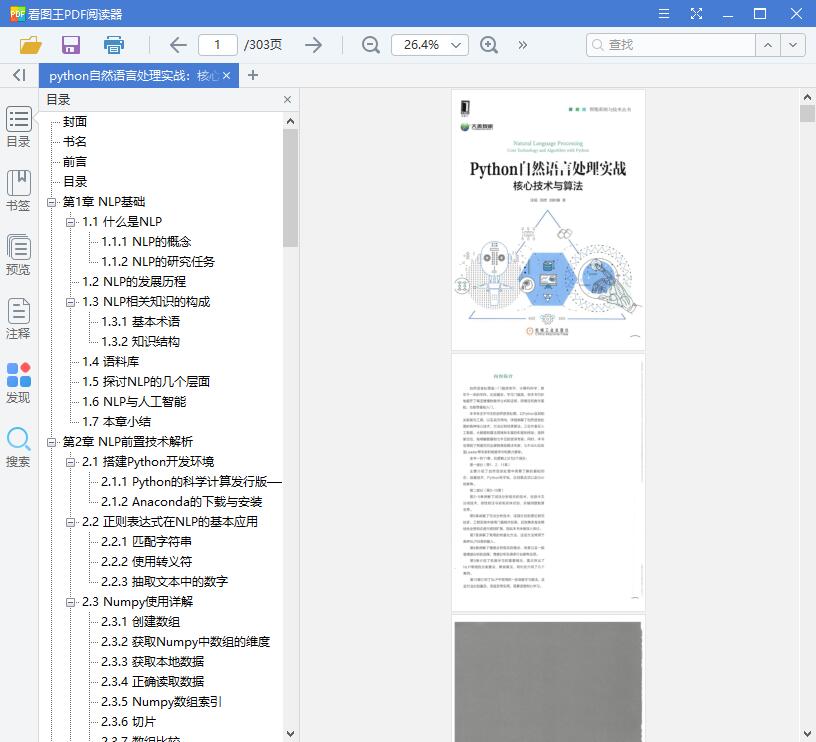This screenshot has width=816, height=742.
Task: Jump to 目录 entry in outline tree
Action: tap(75, 182)
